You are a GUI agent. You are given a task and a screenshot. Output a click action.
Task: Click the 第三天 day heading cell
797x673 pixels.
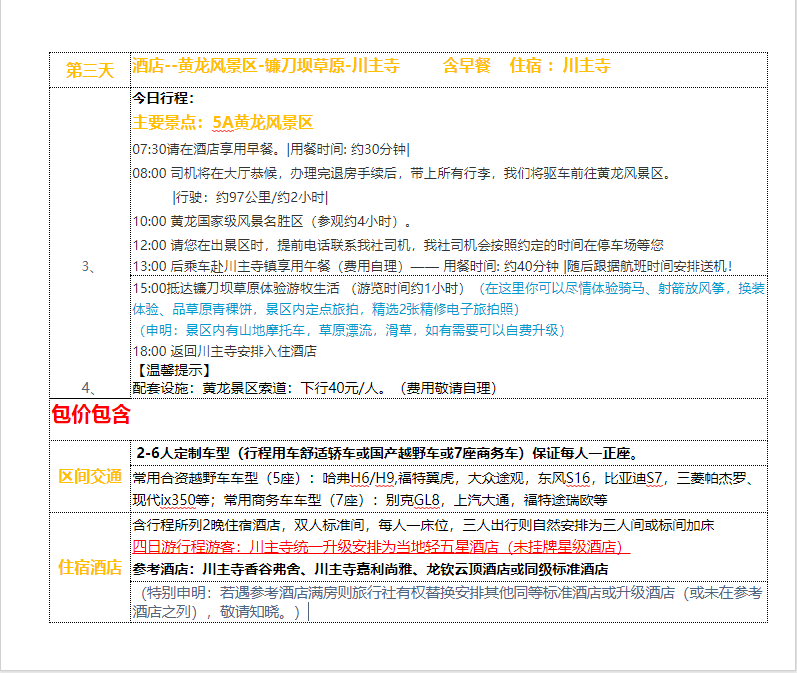pos(90,69)
